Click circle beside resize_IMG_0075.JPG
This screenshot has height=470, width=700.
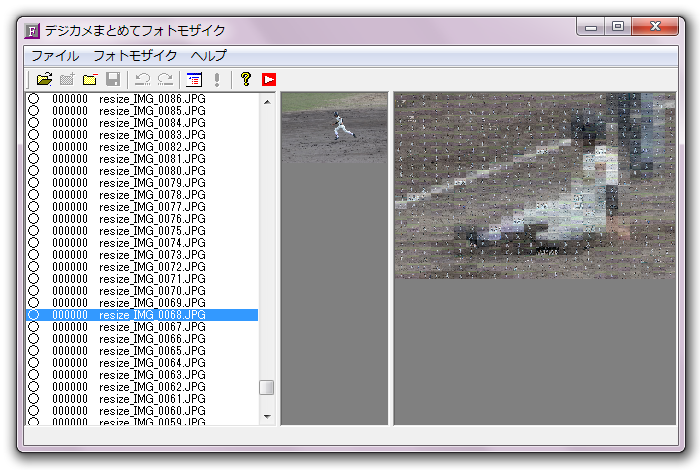point(33,231)
